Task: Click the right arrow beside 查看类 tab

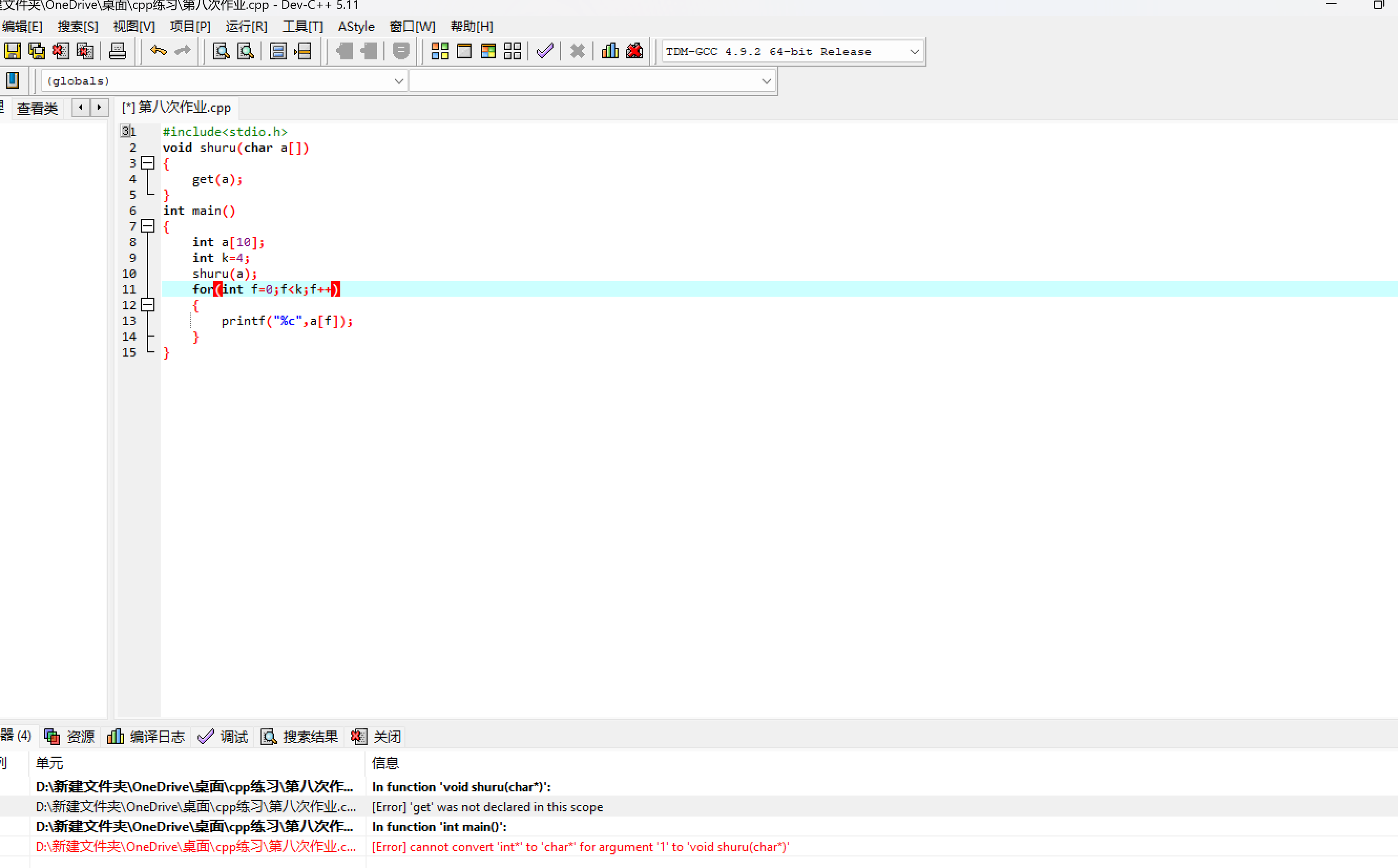Action: pyautogui.click(x=99, y=107)
